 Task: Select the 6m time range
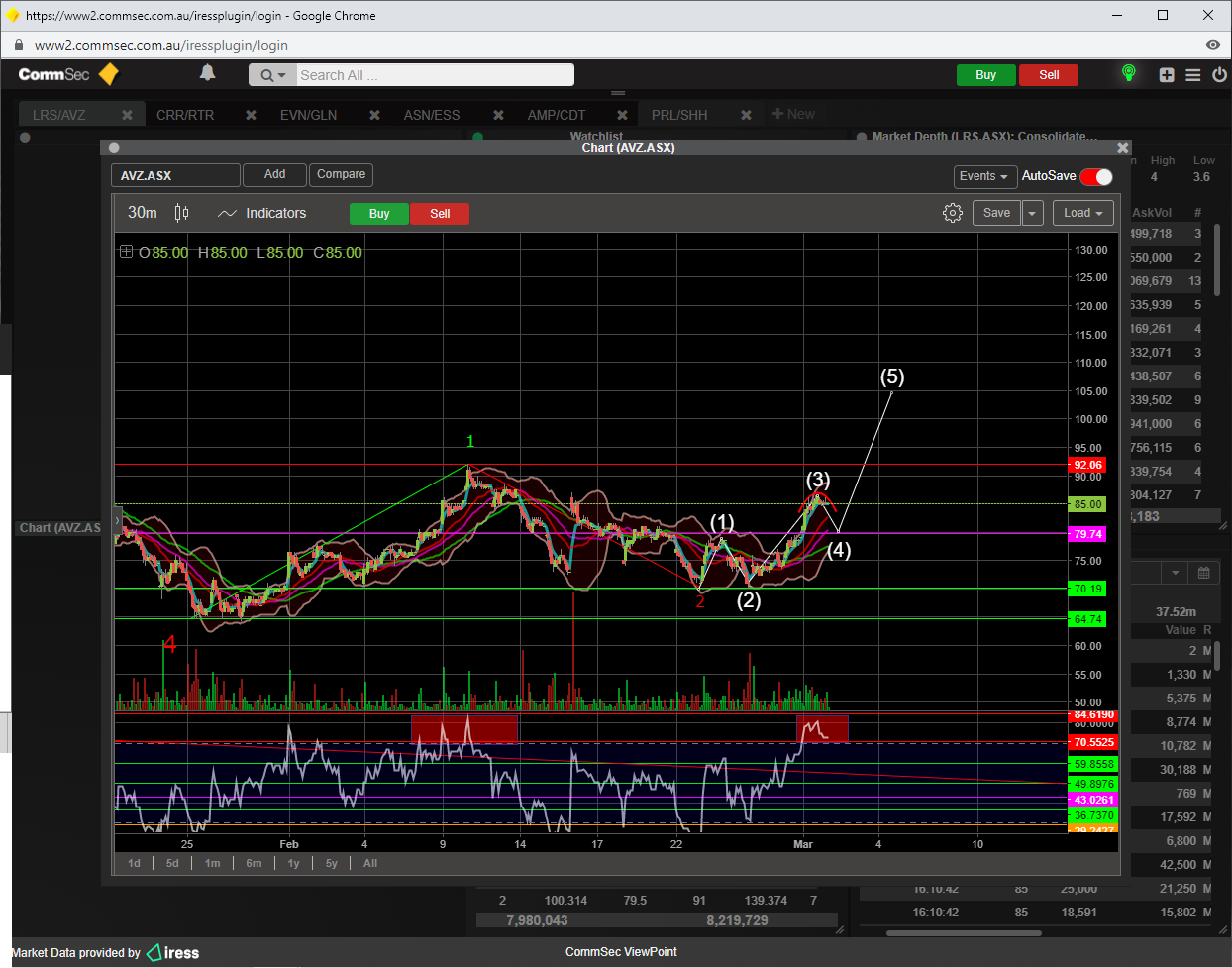(254, 863)
